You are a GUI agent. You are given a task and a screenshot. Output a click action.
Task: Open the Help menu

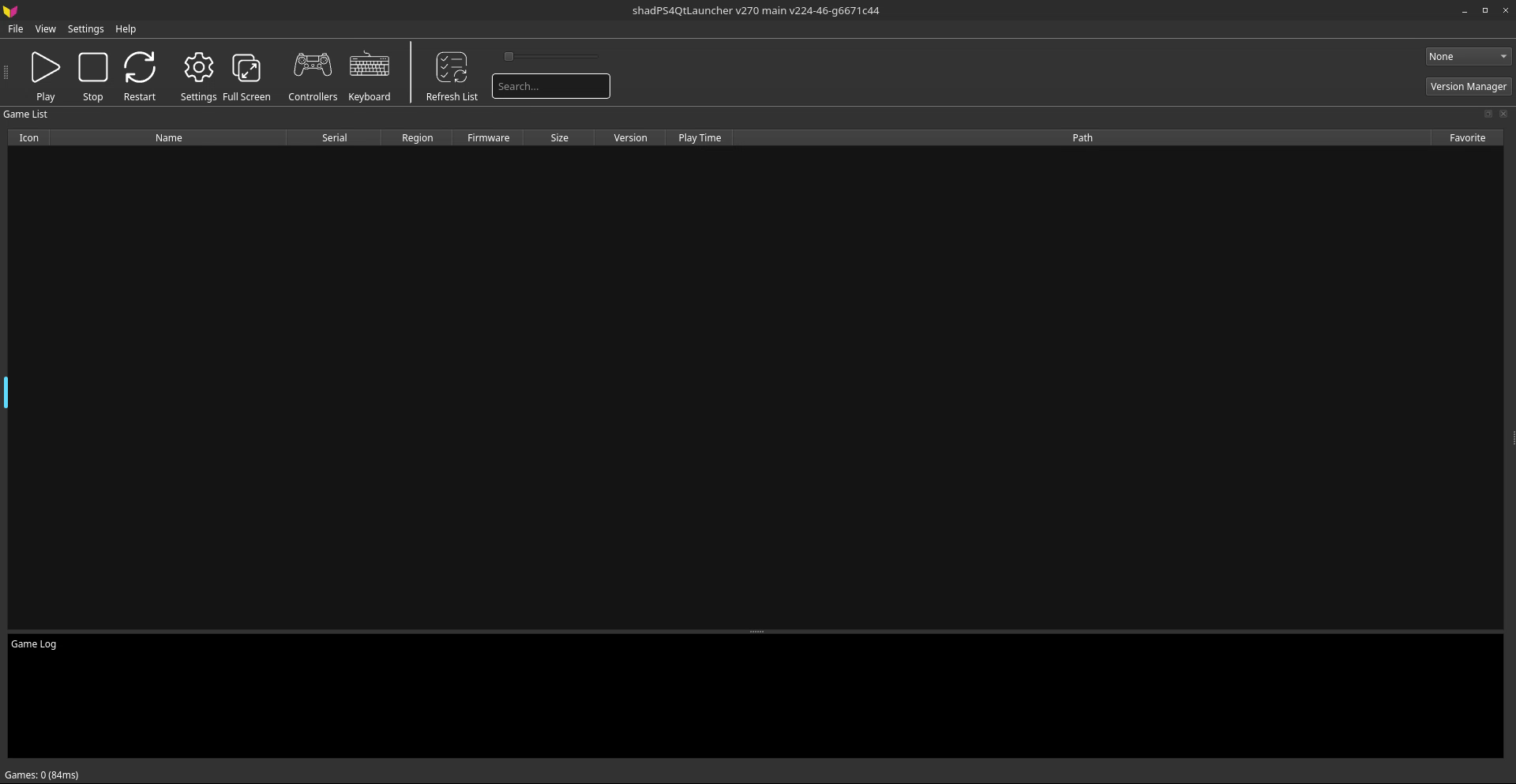click(126, 29)
